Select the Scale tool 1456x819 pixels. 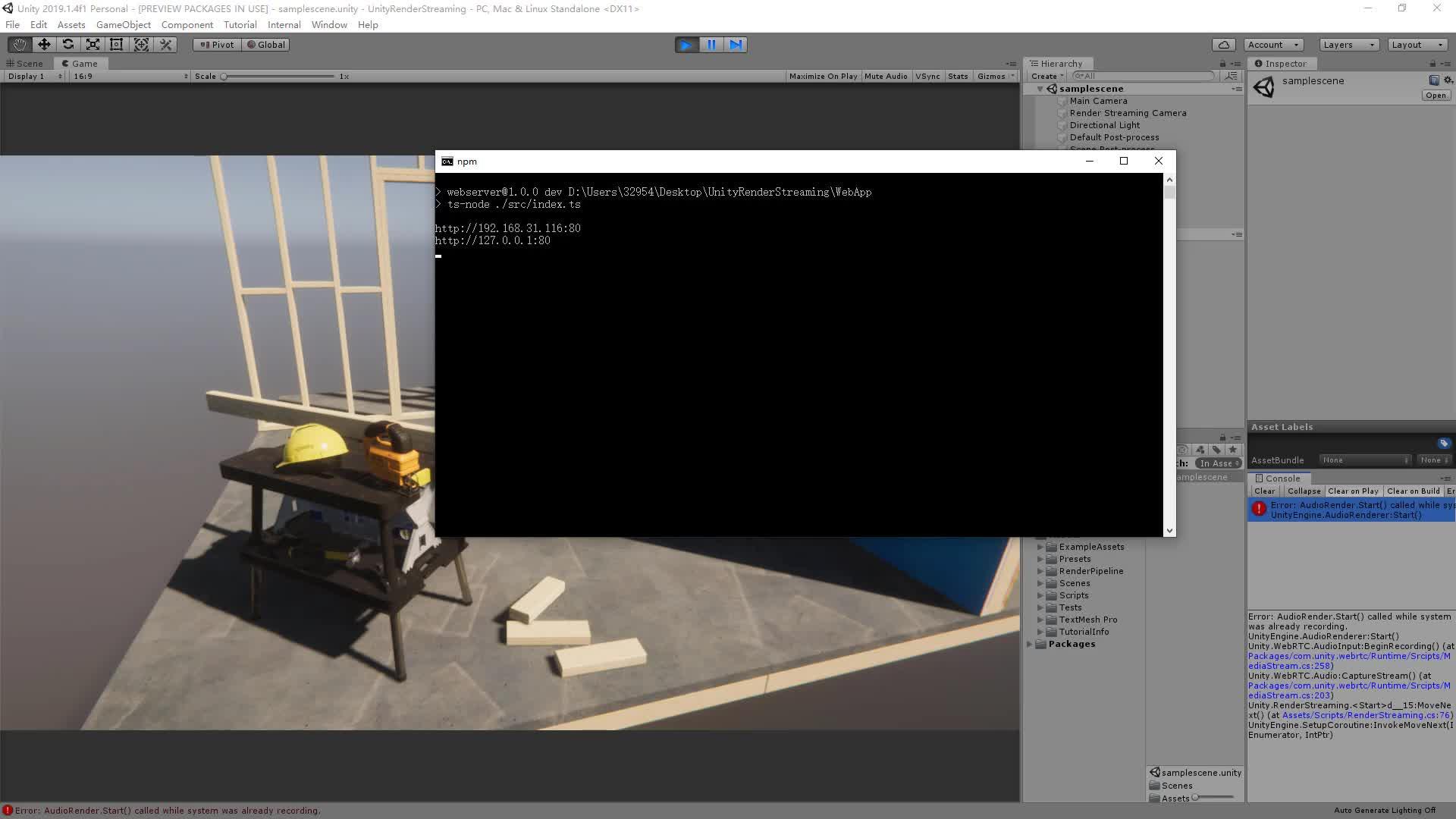[93, 45]
